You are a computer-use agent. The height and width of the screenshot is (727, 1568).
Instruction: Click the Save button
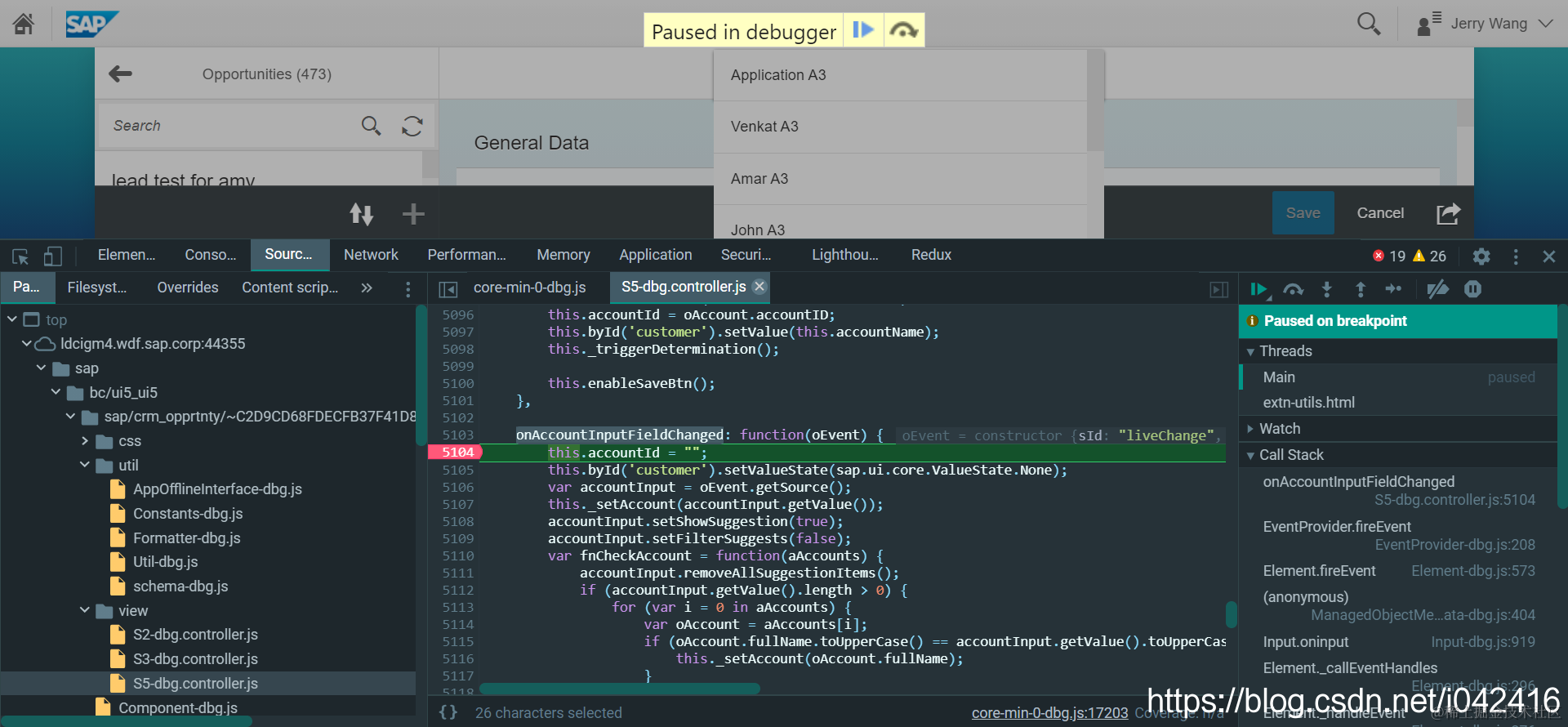point(1303,213)
